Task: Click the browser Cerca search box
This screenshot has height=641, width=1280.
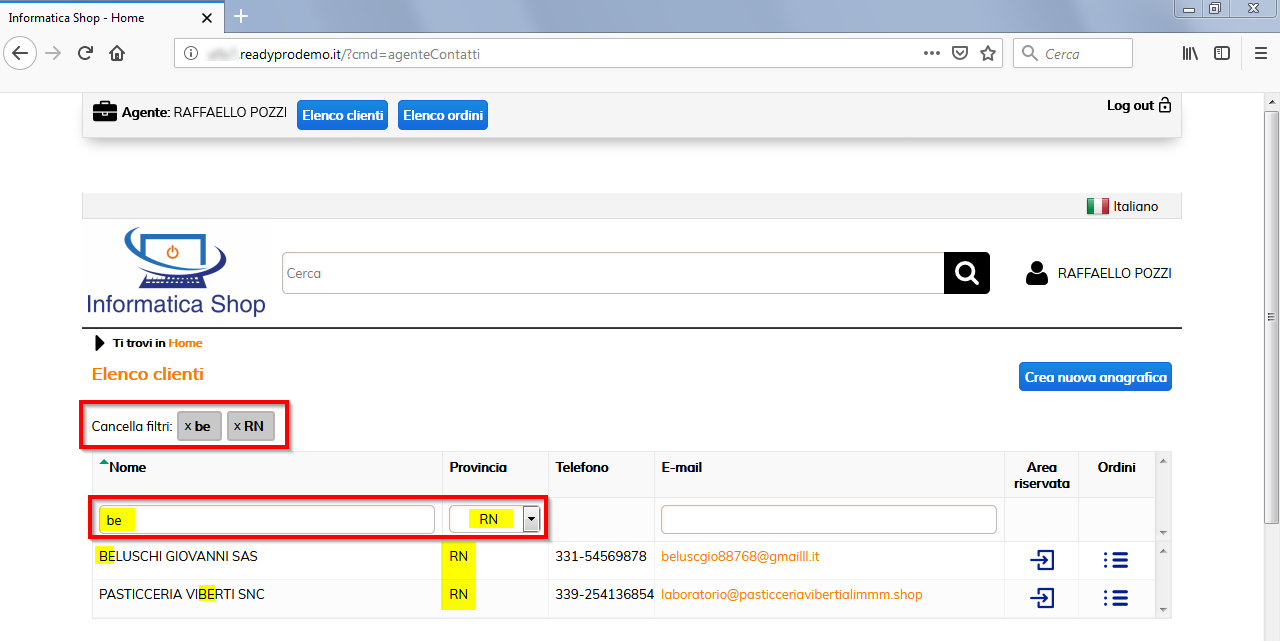Action: [x=1073, y=54]
